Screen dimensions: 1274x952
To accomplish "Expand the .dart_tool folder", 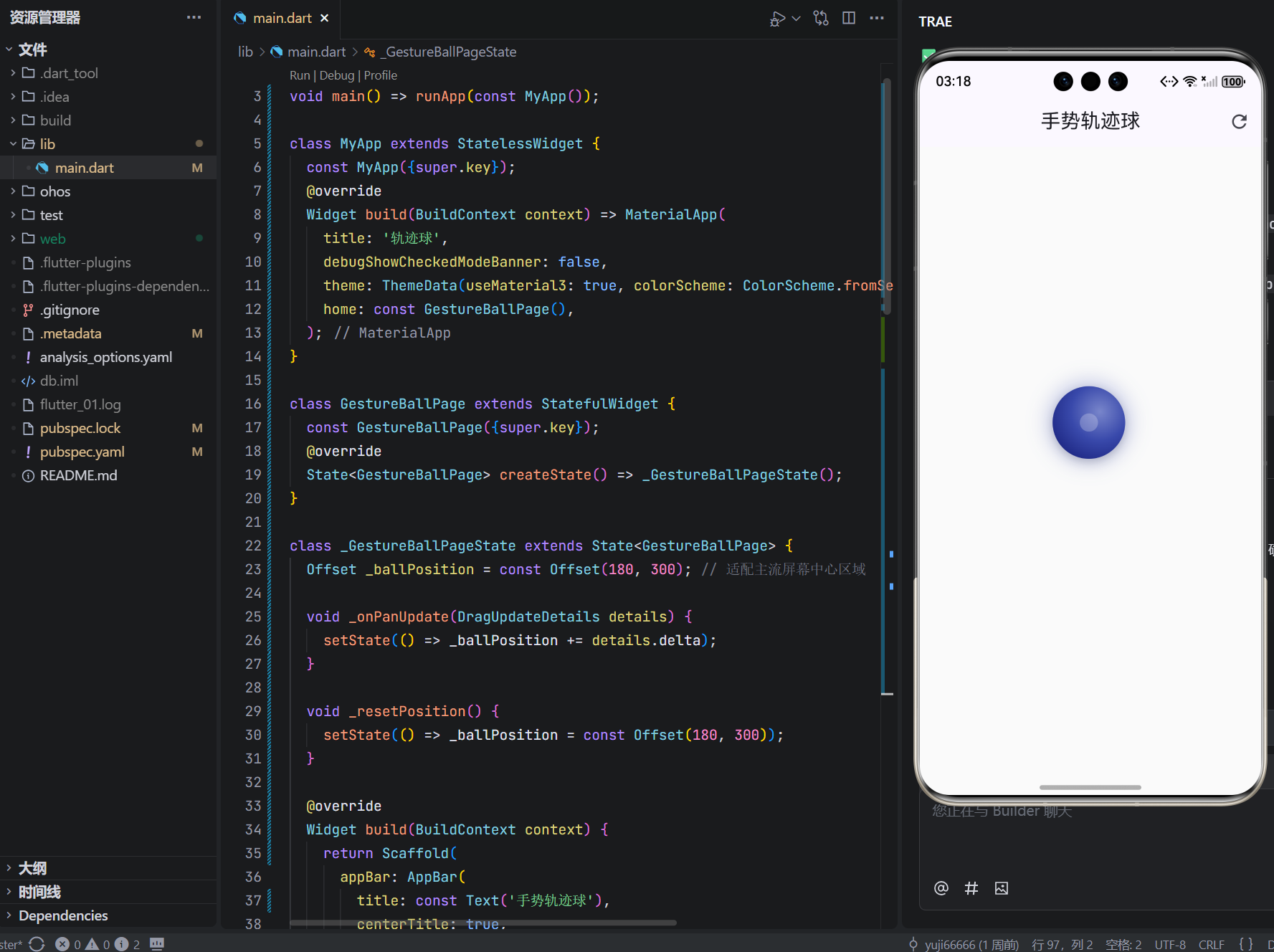I will click(108, 73).
